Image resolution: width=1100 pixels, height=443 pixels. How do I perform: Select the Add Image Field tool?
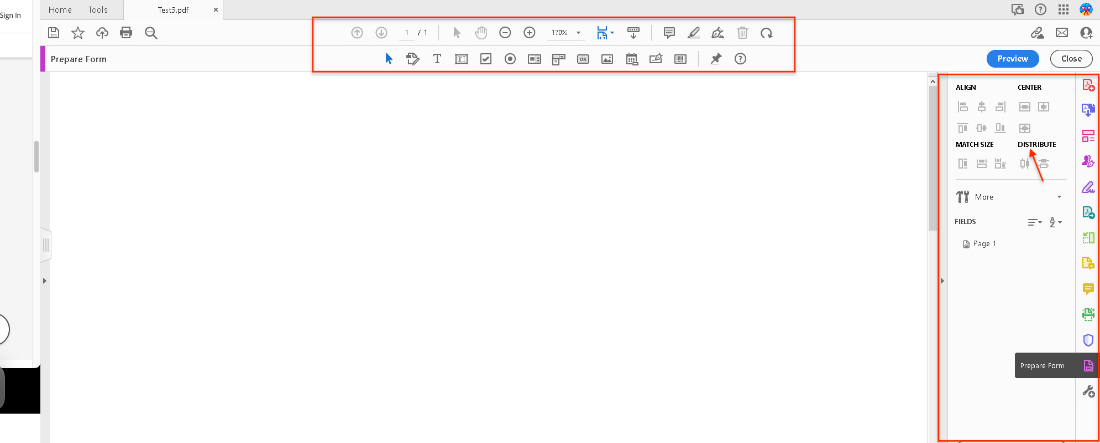(x=607, y=59)
